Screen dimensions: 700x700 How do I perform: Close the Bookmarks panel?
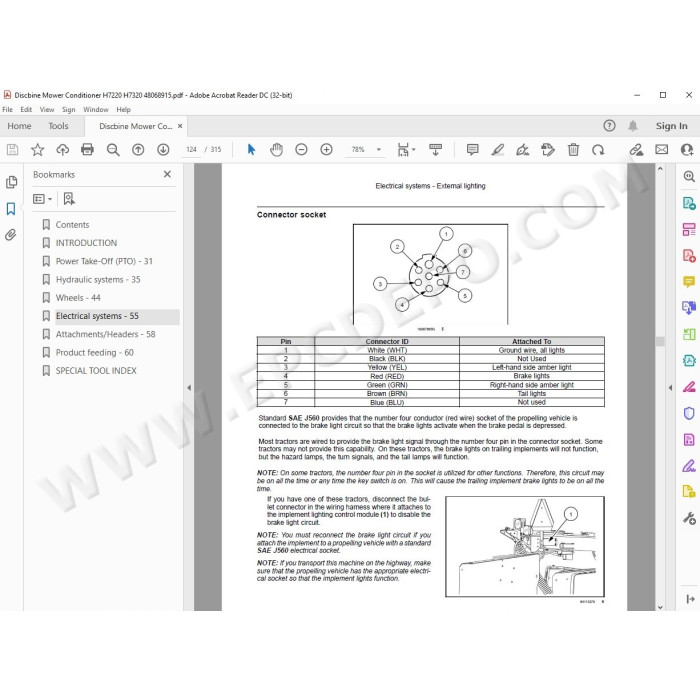(x=167, y=174)
